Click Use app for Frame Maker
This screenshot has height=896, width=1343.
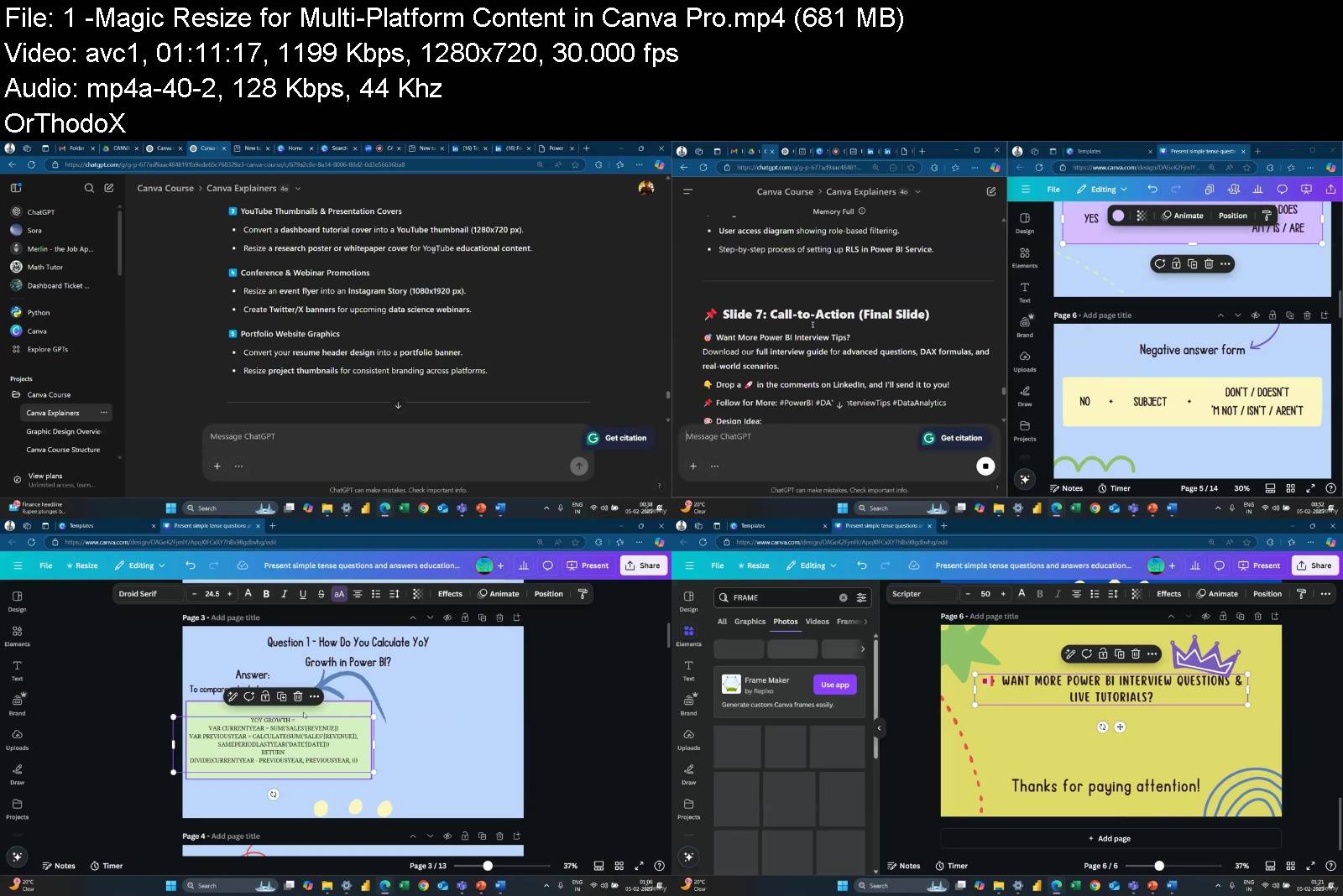(x=835, y=685)
